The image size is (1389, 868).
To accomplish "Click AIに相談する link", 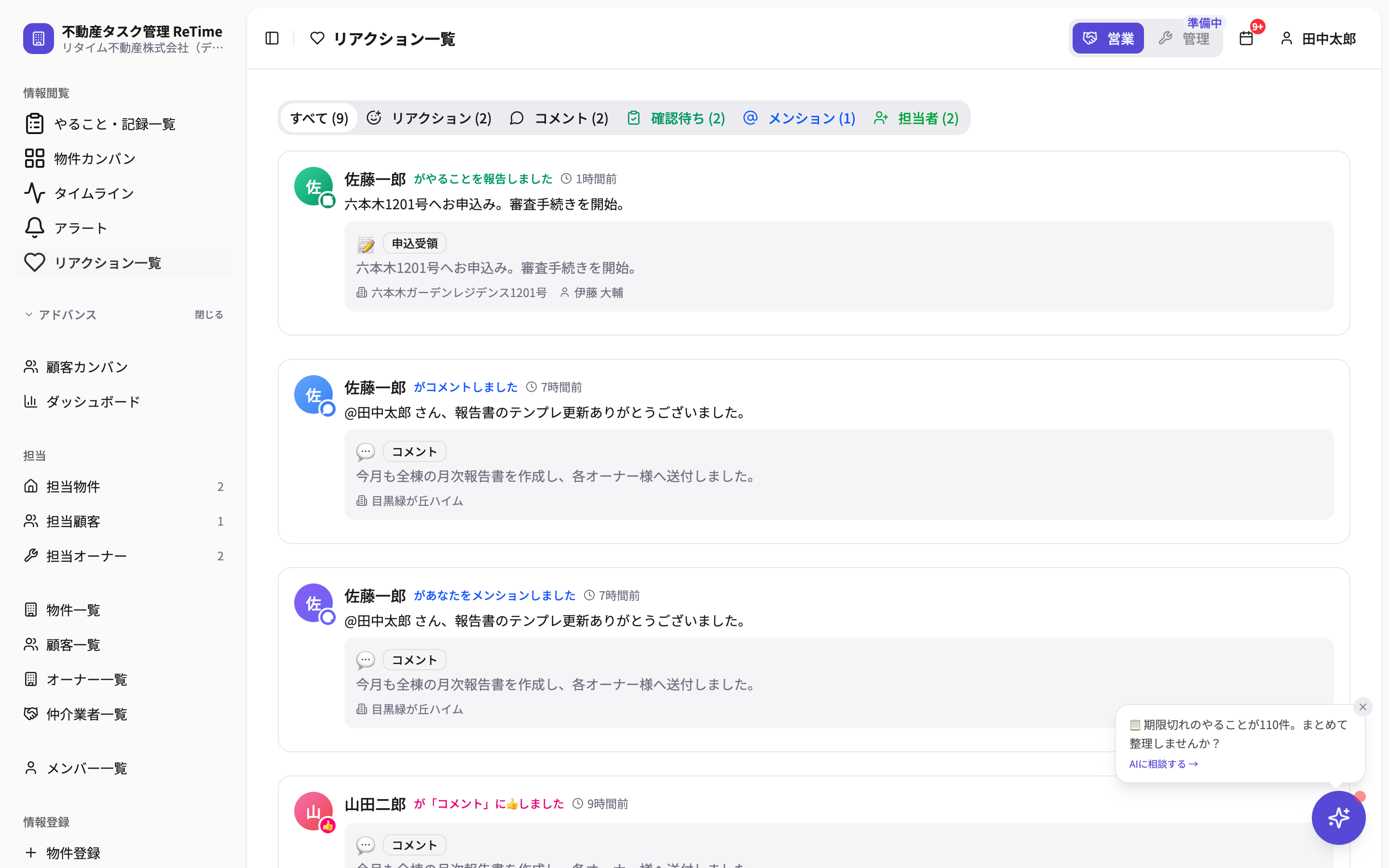I will coord(1163,764).
